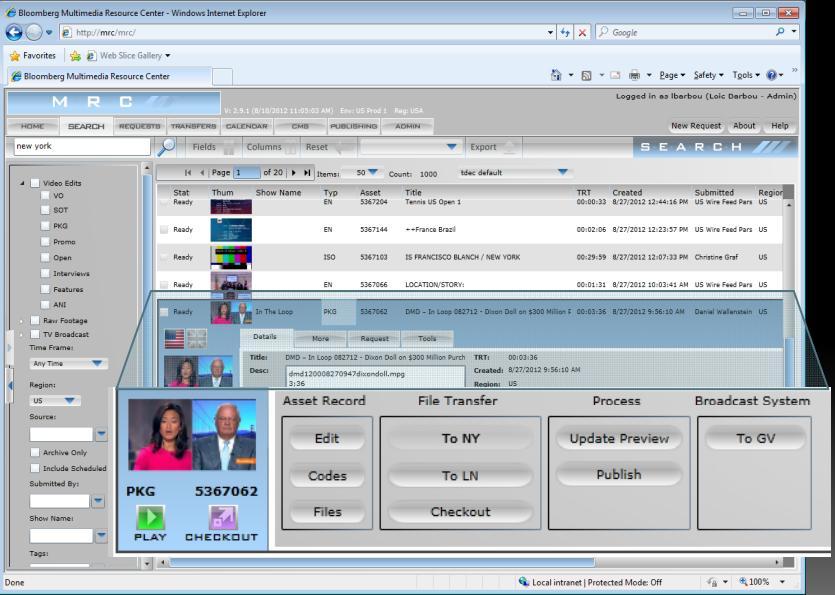The image size is (835, 595).
Task: Click the Google search magnifier icon
Action: coord(780,32)
